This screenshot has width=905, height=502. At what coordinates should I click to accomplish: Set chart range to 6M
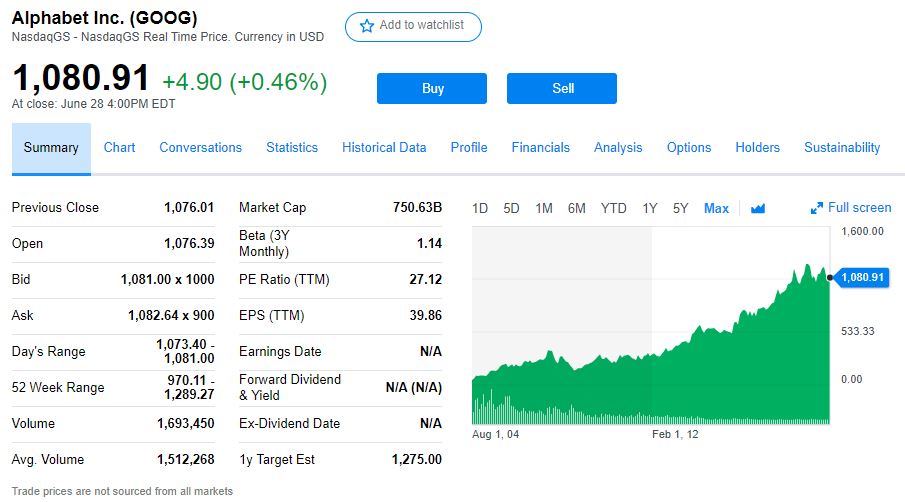click(x=577, y=208)
